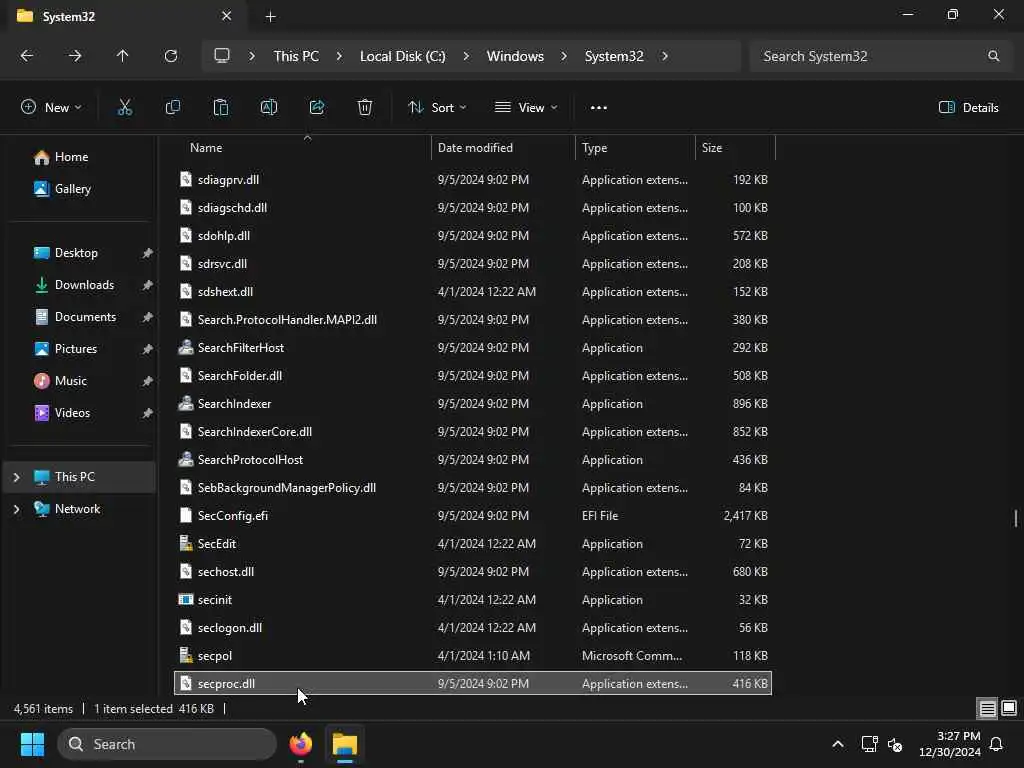This screenshot has height=768, width=1024.
Task: Select SebBackgroundManagerPolicy.dll file
Action: coord(473,488)
